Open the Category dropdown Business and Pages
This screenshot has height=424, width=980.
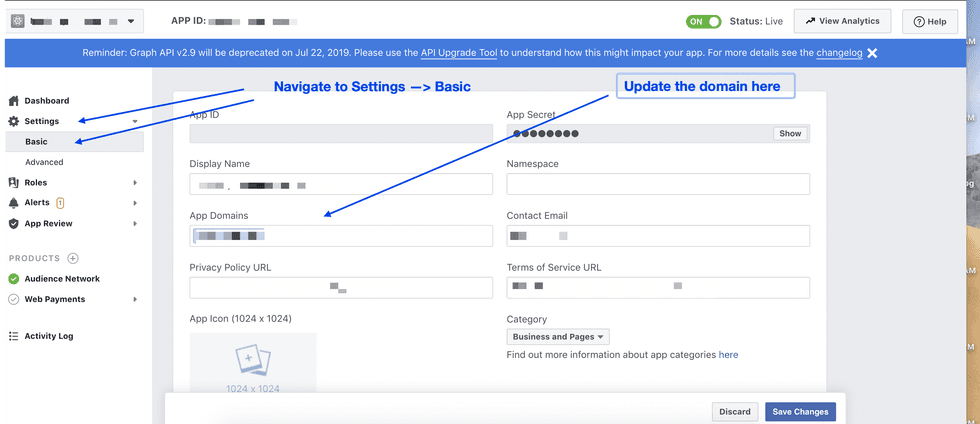[x=558, y=337]
